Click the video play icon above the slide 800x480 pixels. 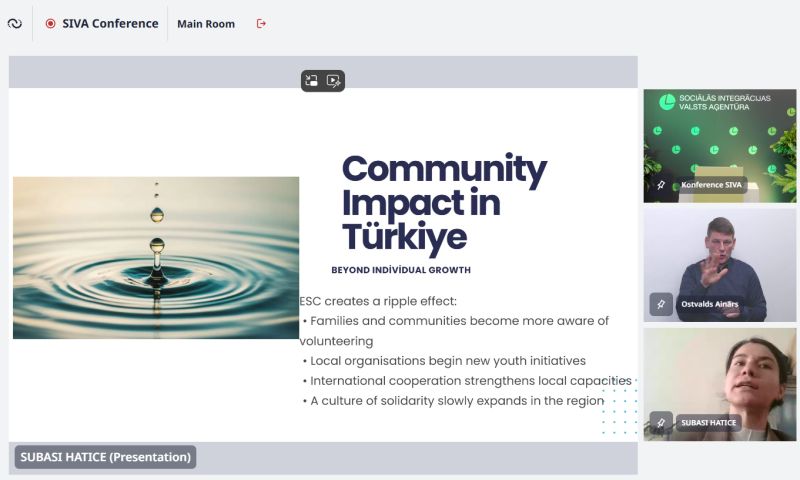click(x=334, y=82)
